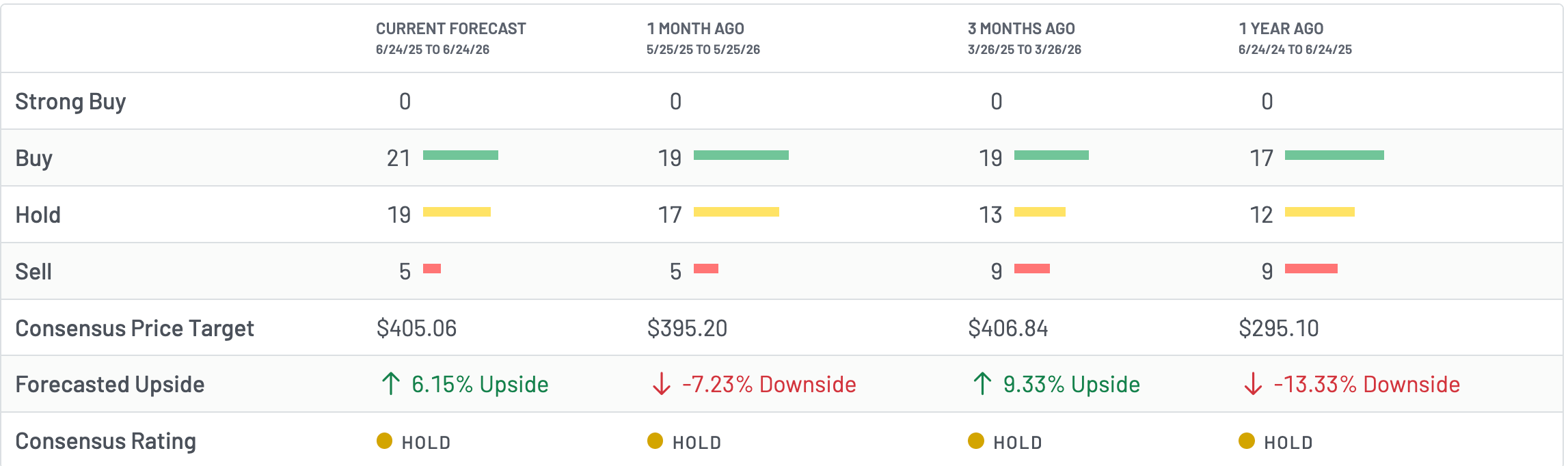Select the 3 MONTHS AGO column header
Image resolution: width=1568 pixels, height=466 pixels.
click(1021, 29)
